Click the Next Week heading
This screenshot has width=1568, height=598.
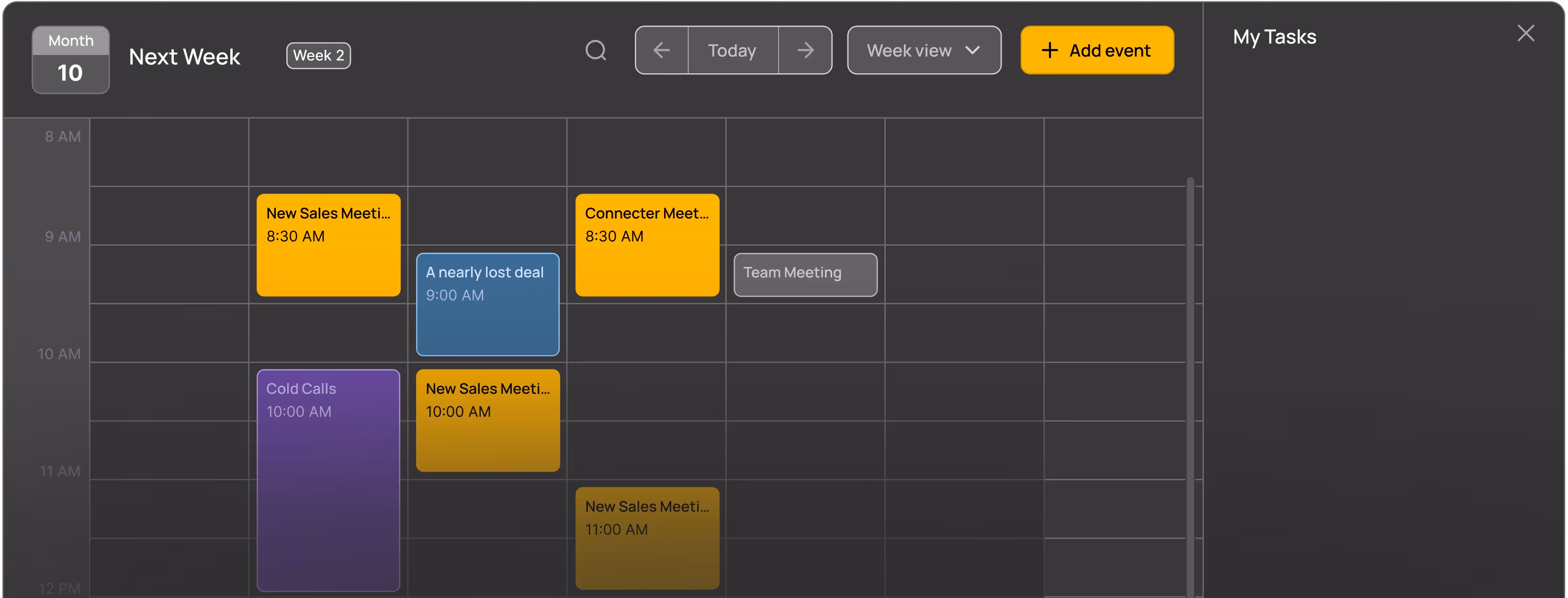point(184,57)
